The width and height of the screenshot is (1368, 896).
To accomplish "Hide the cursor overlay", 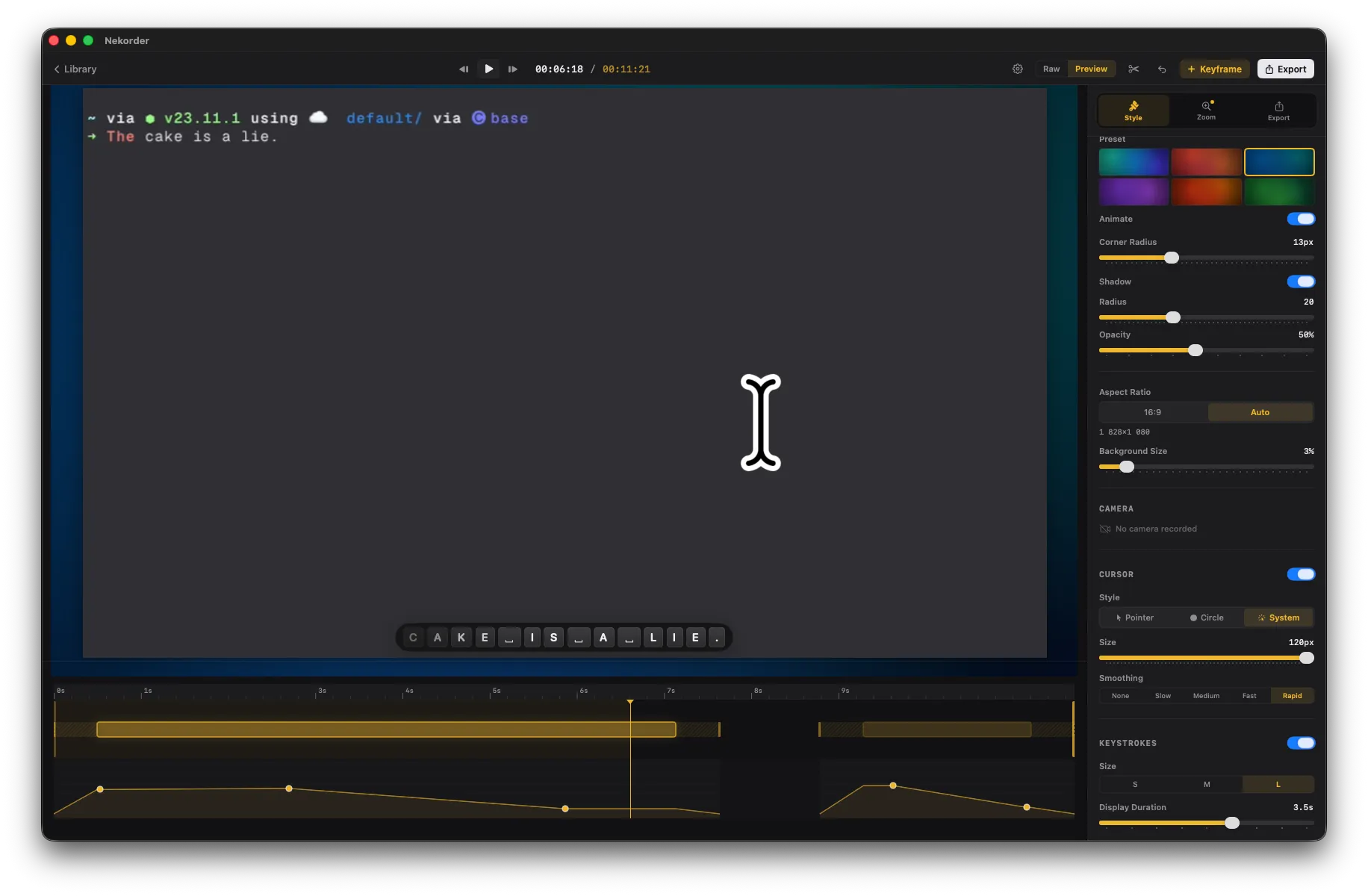I will point(1301,574).
